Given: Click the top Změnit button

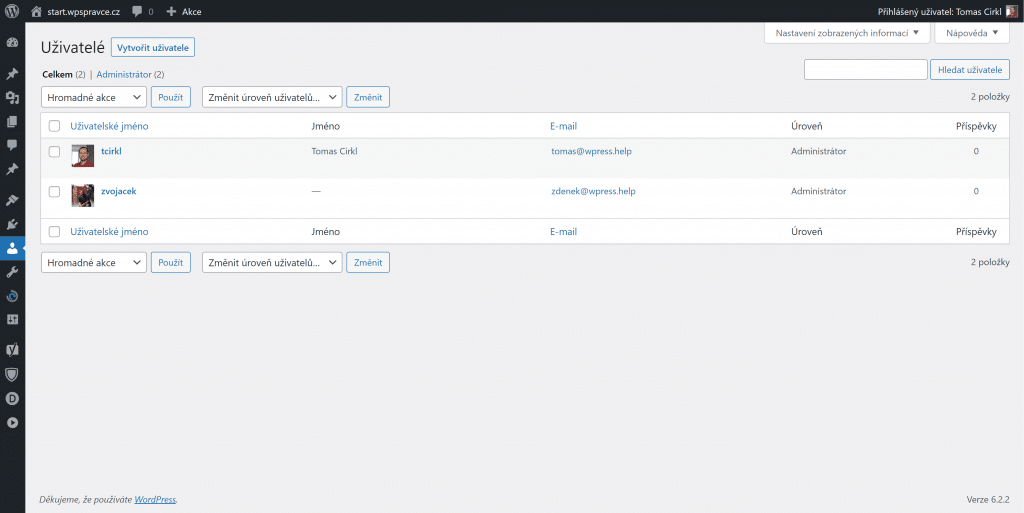Looking at the screenshot, I should (x=368, y=97).
